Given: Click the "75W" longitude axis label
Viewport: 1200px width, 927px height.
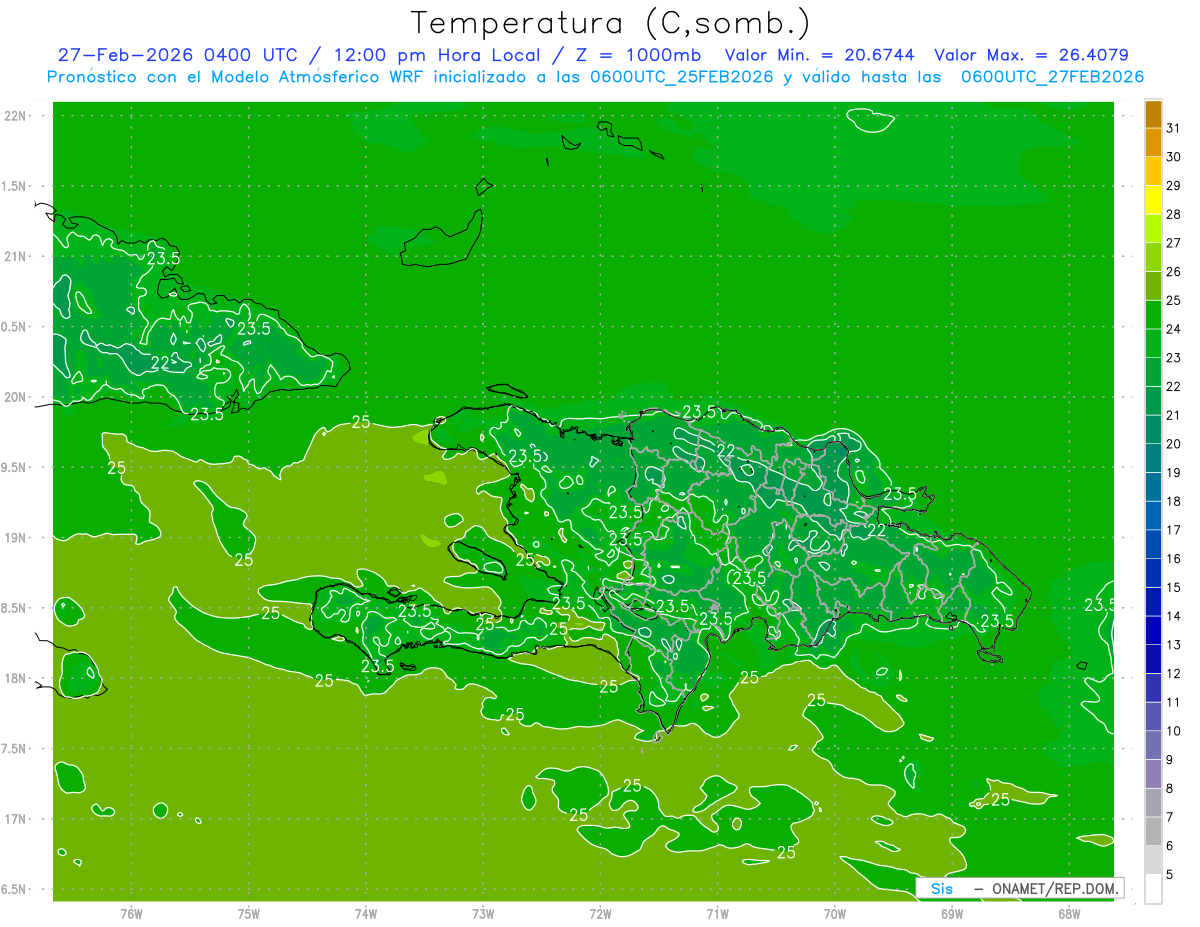Looking at the screenshot, I should (248, 913).
